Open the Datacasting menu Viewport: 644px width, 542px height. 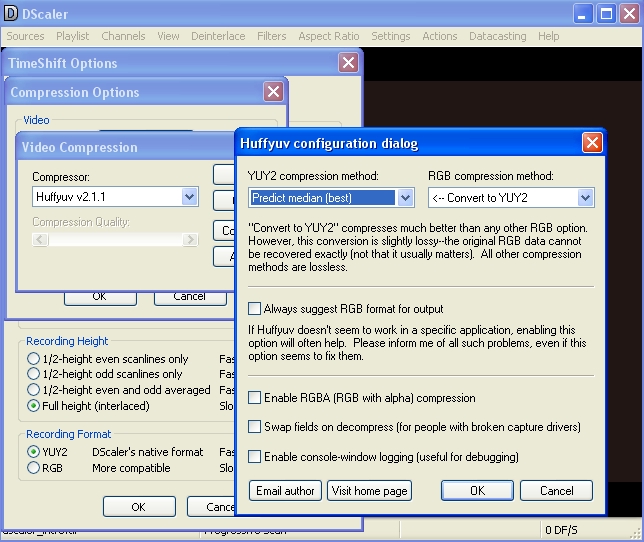(497, 36)
